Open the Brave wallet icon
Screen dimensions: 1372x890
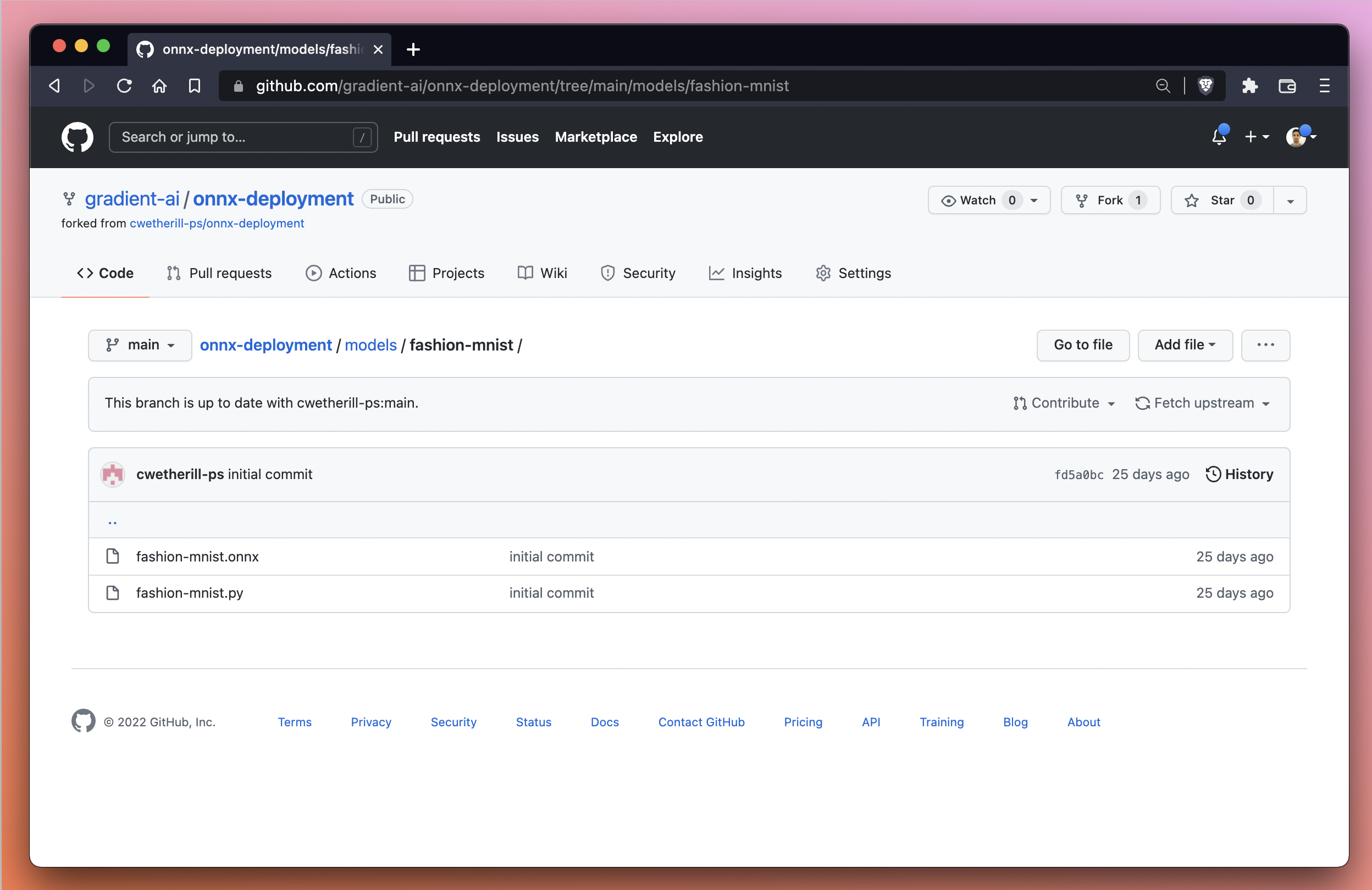point(1287,86)
